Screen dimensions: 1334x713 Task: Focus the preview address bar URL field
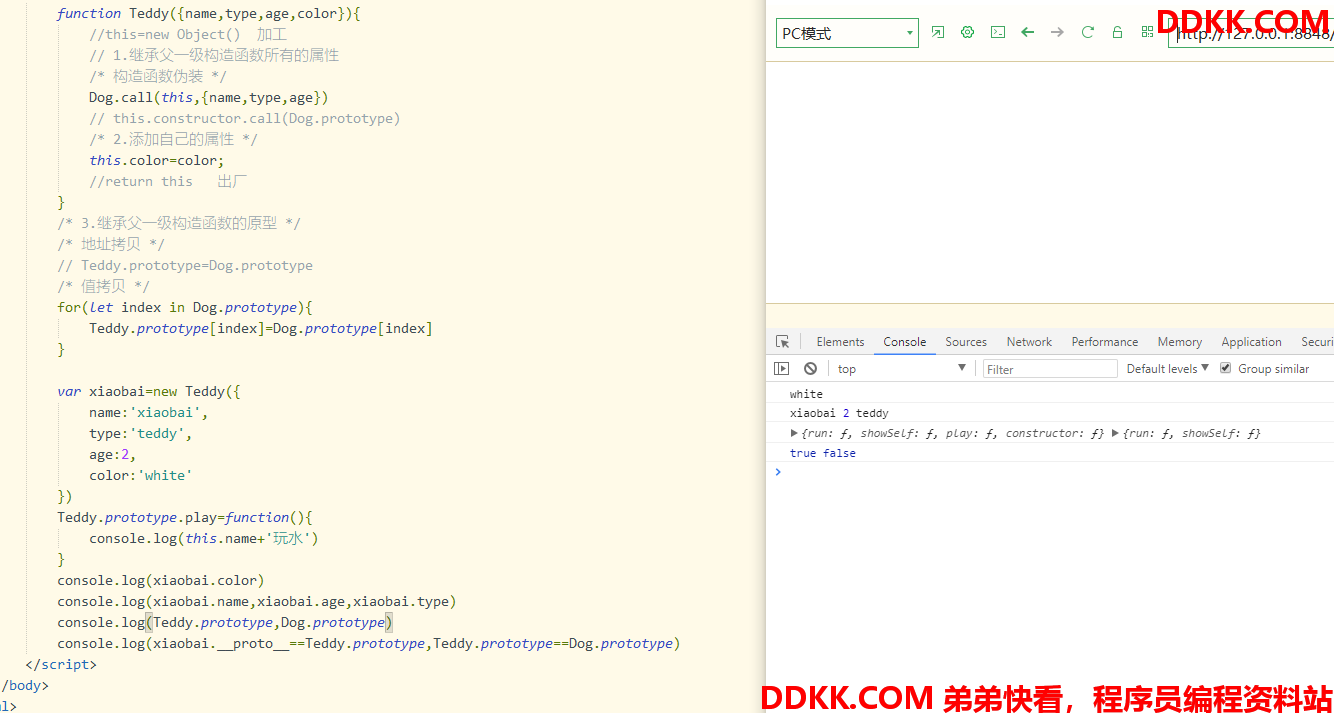(1251, 33)
